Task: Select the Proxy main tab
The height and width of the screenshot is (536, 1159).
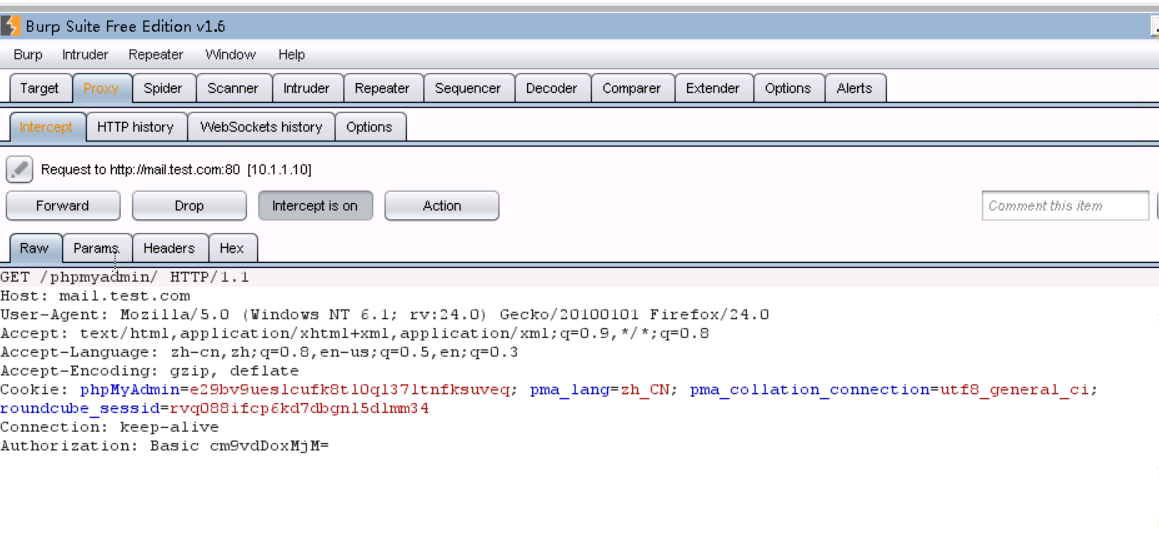Action: click(x=101, y=88)
